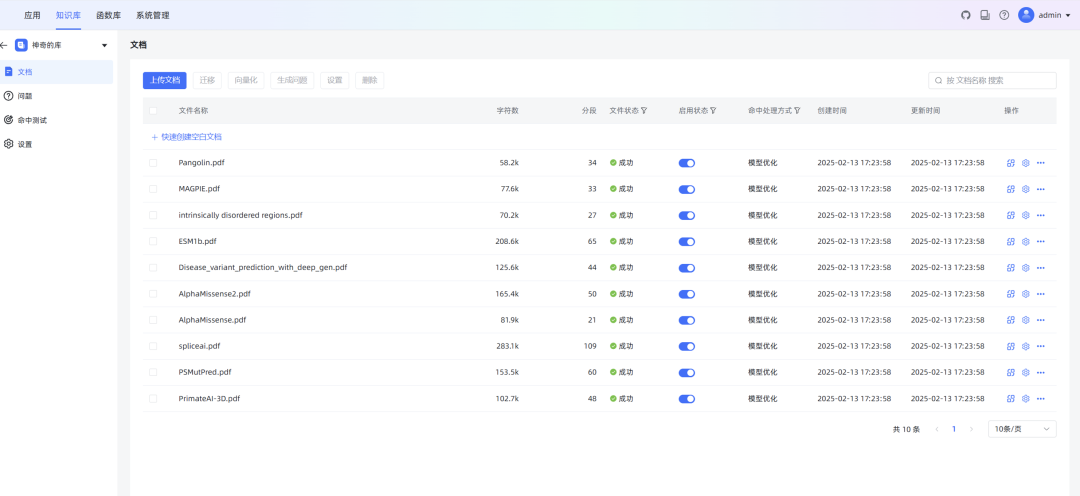
Task: Go to the 系统管理 tab
Action: 152,15
